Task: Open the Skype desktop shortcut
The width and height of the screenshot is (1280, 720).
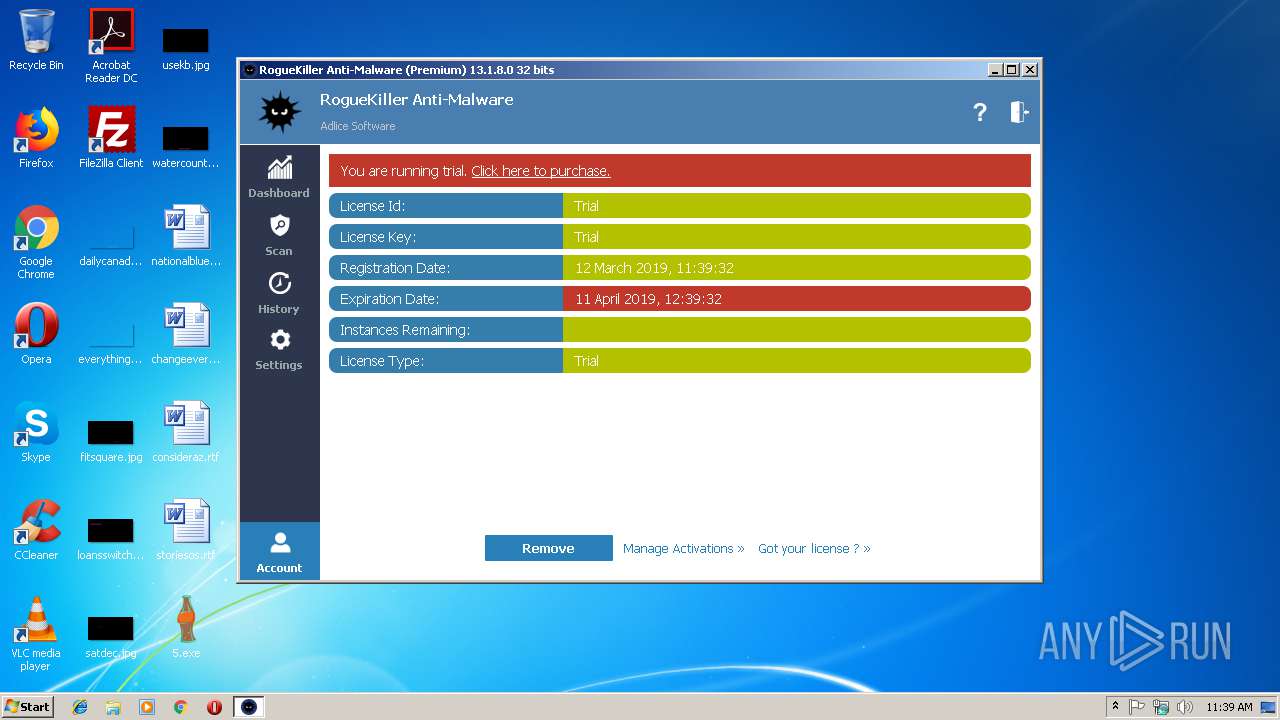Action: tap(36, 431)
